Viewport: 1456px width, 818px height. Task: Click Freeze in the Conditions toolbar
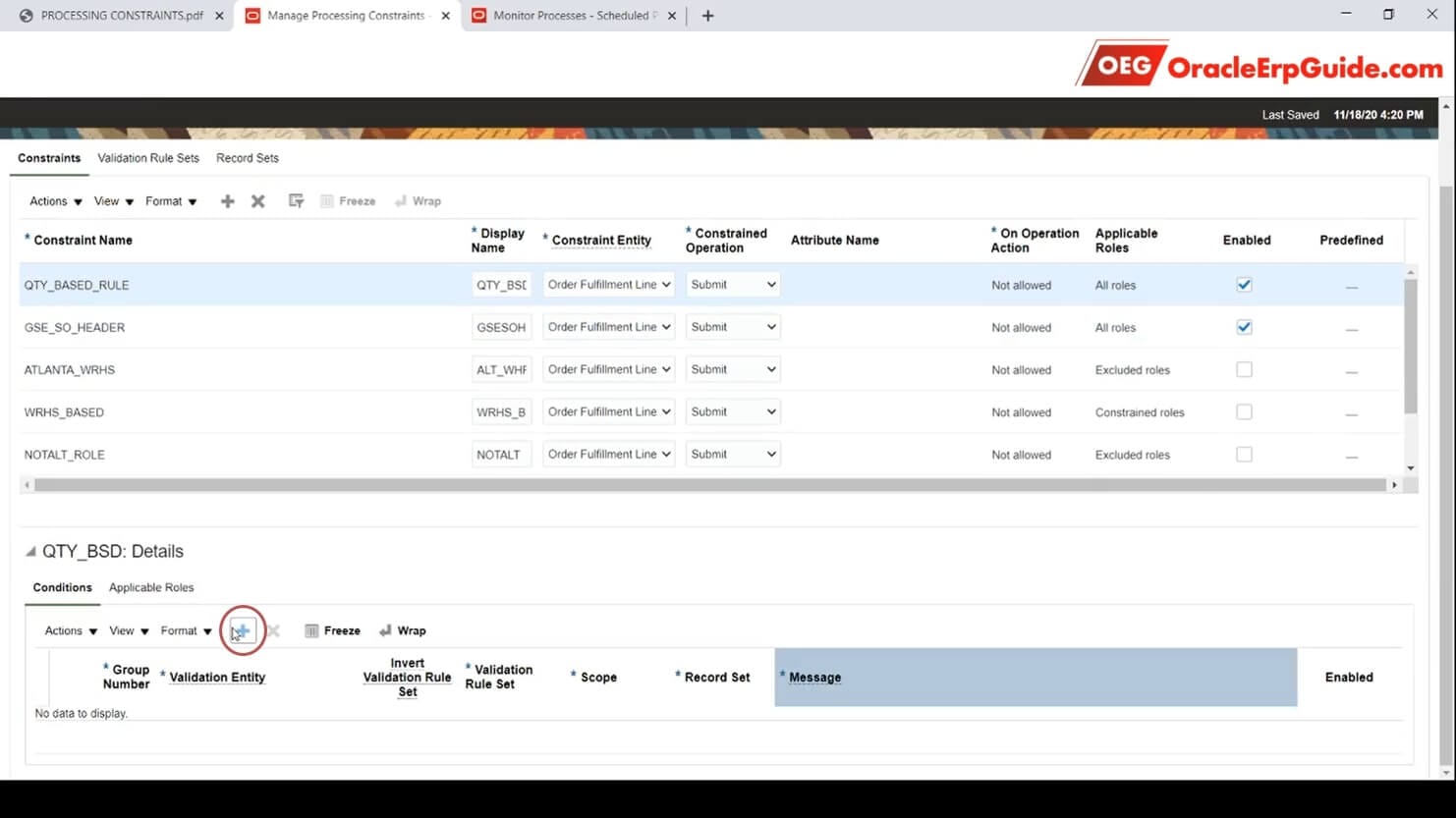click(333, 630)
